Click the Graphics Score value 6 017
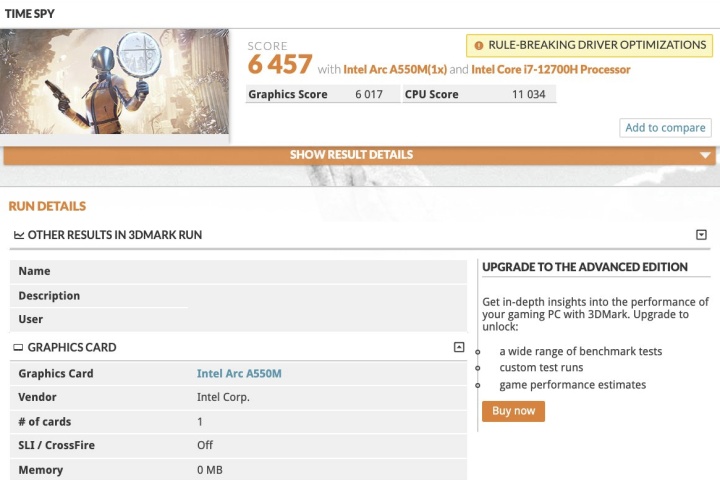 (369, 95)
